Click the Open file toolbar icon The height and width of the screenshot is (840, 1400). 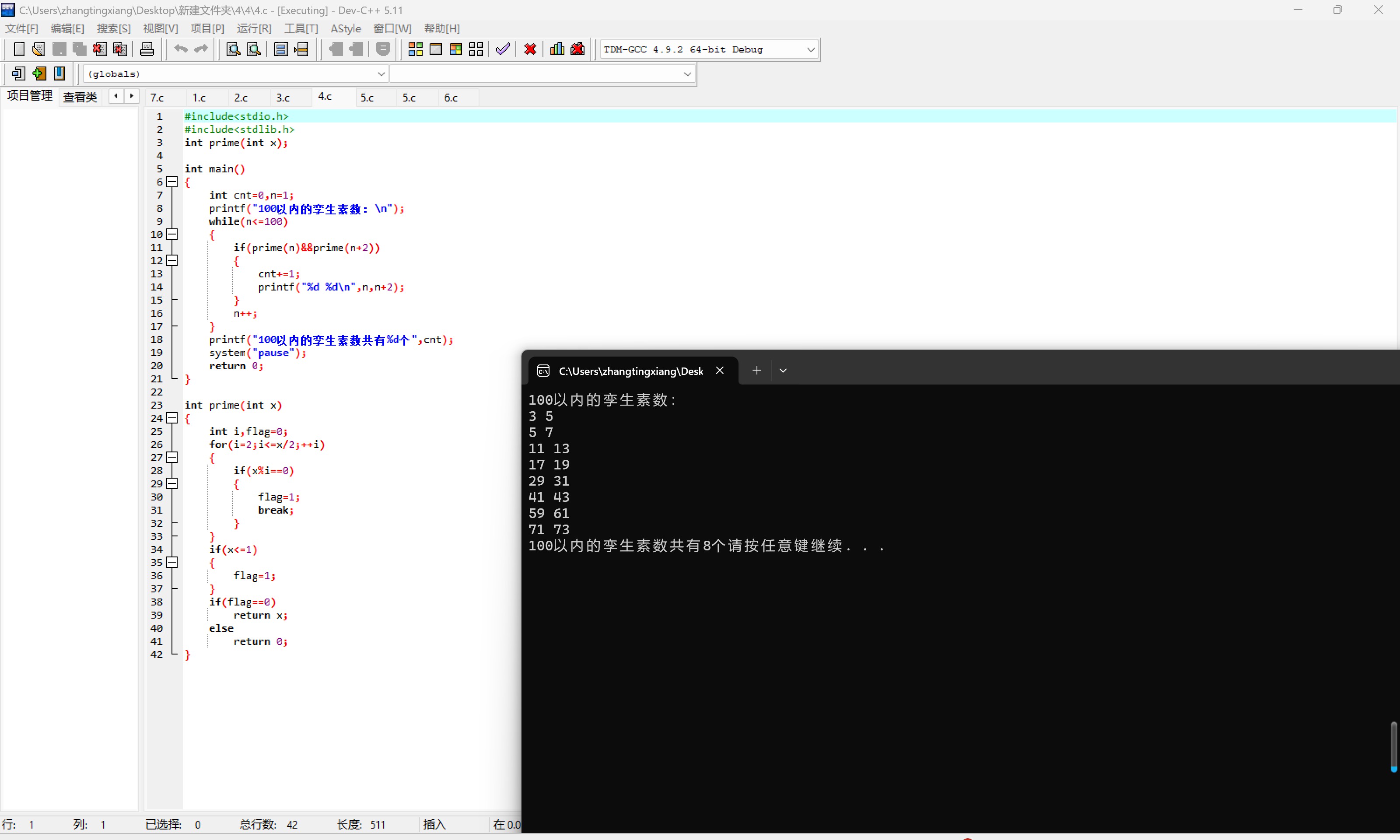38,49
